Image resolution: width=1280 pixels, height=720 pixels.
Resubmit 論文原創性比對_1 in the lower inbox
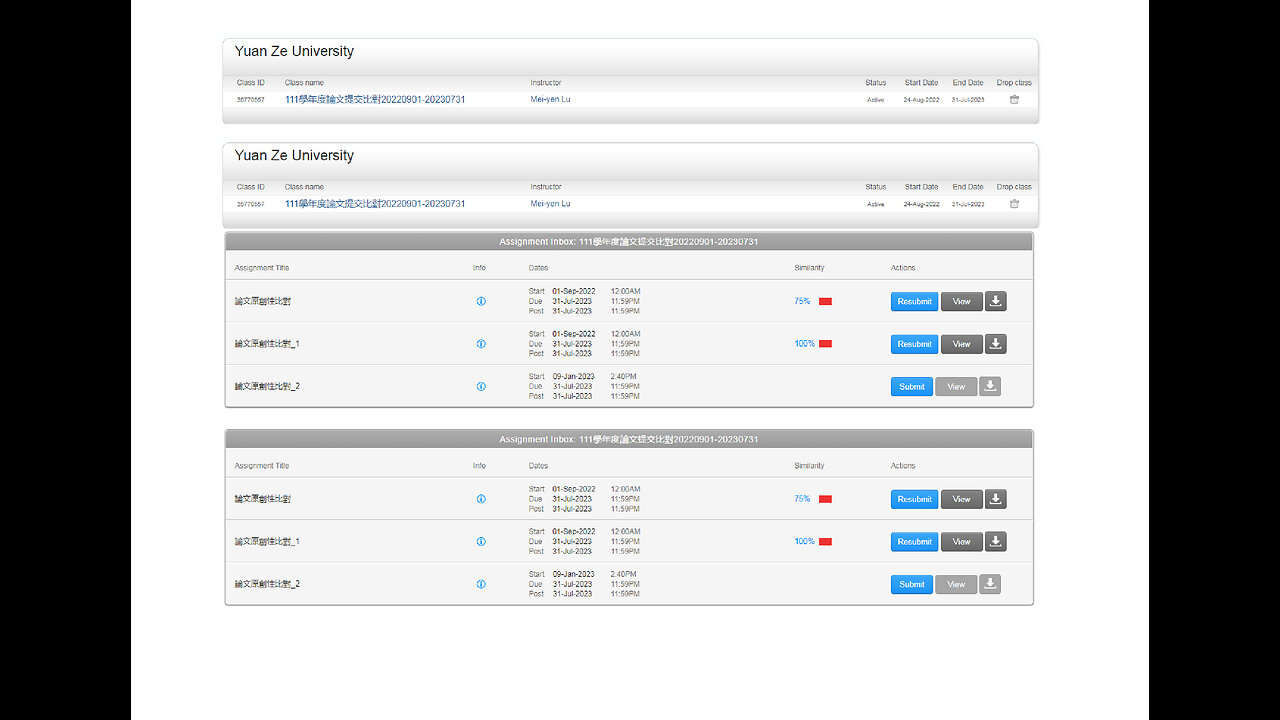(914, 542)
